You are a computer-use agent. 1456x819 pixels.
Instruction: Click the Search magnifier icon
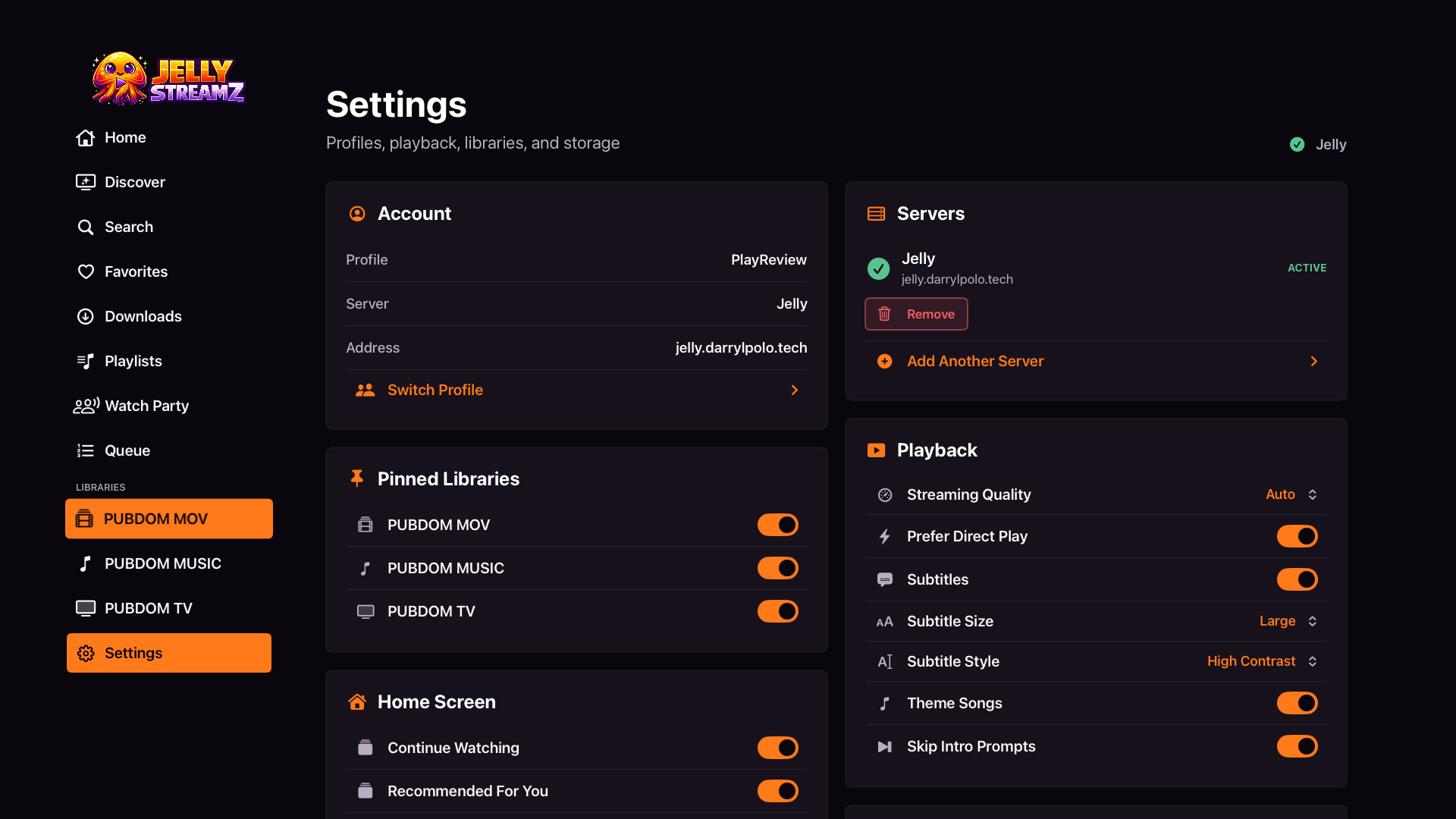point(86,227)
